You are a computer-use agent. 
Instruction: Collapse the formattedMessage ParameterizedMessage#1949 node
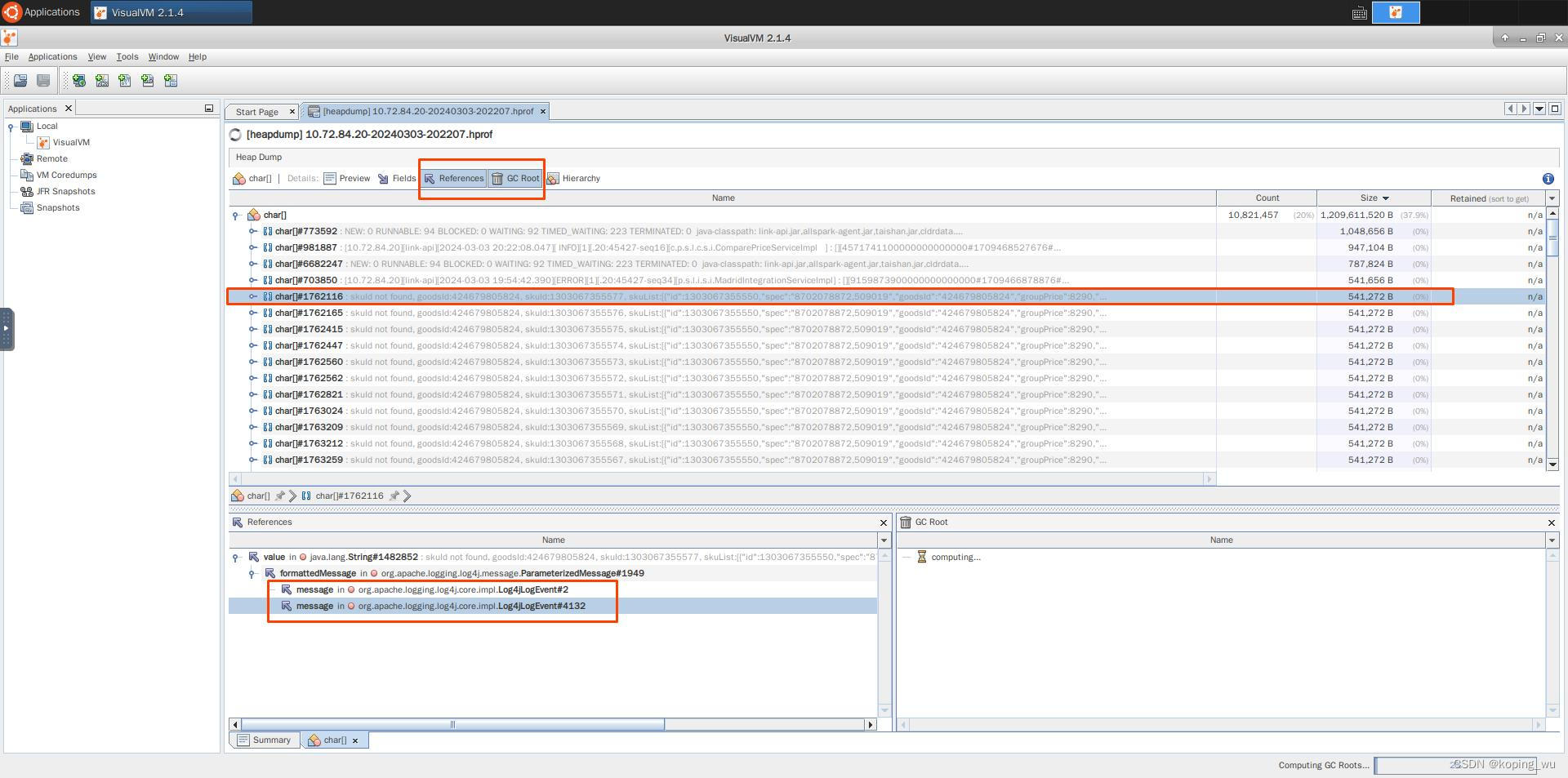point(252,574)
